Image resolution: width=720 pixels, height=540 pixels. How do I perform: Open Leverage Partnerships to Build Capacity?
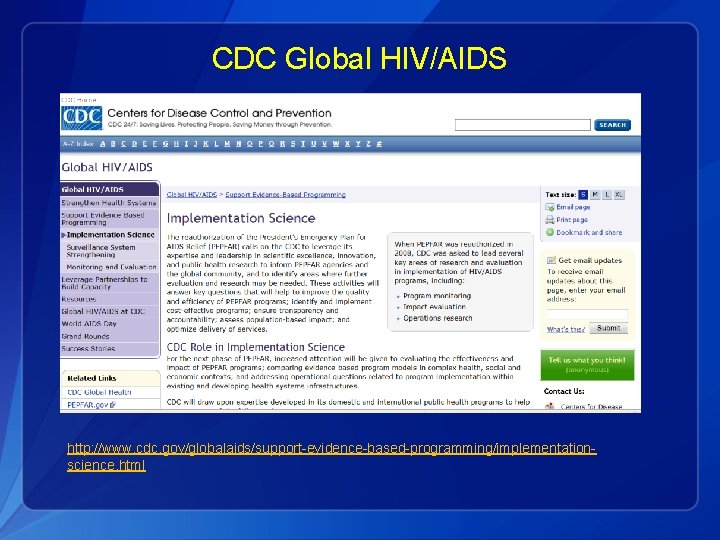tap(109, 283)
